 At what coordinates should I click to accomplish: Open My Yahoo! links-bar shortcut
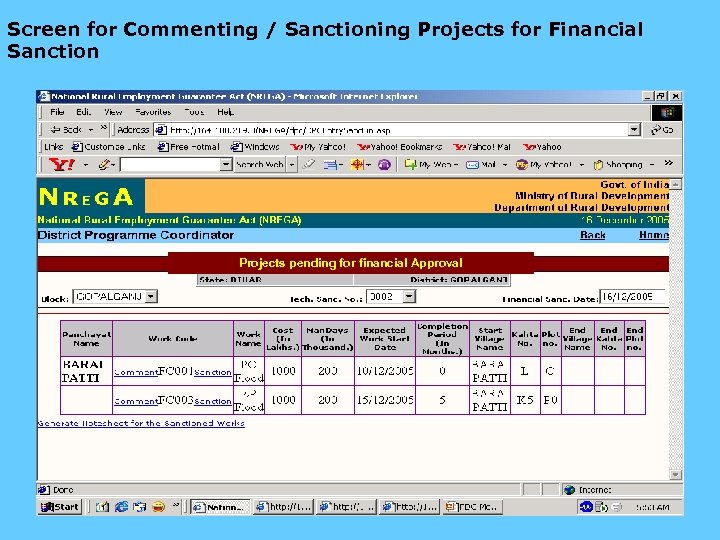pos(318,147)
